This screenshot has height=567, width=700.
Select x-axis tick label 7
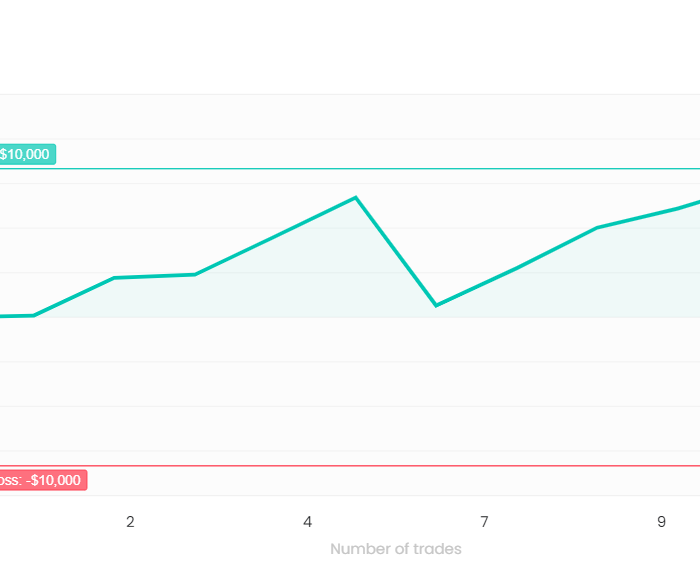click(484, 521)
